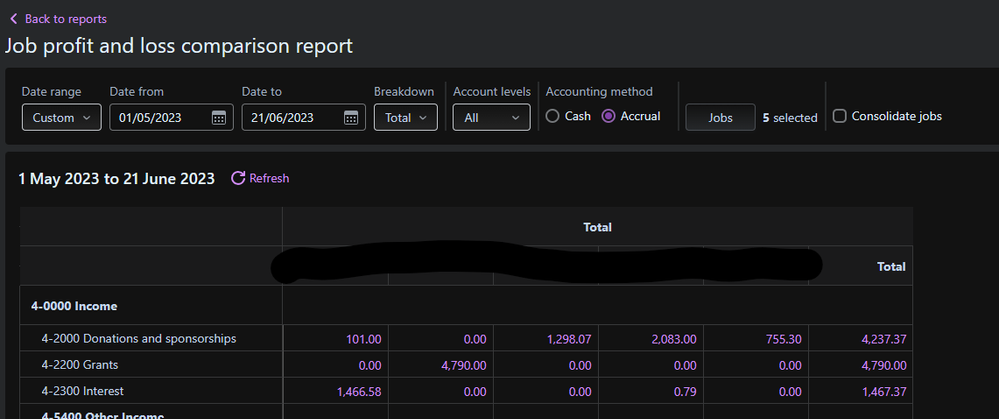Open the Date range Custom dropdown
The height and width of the screenshot is (419, 999).
tap(61, 118)
